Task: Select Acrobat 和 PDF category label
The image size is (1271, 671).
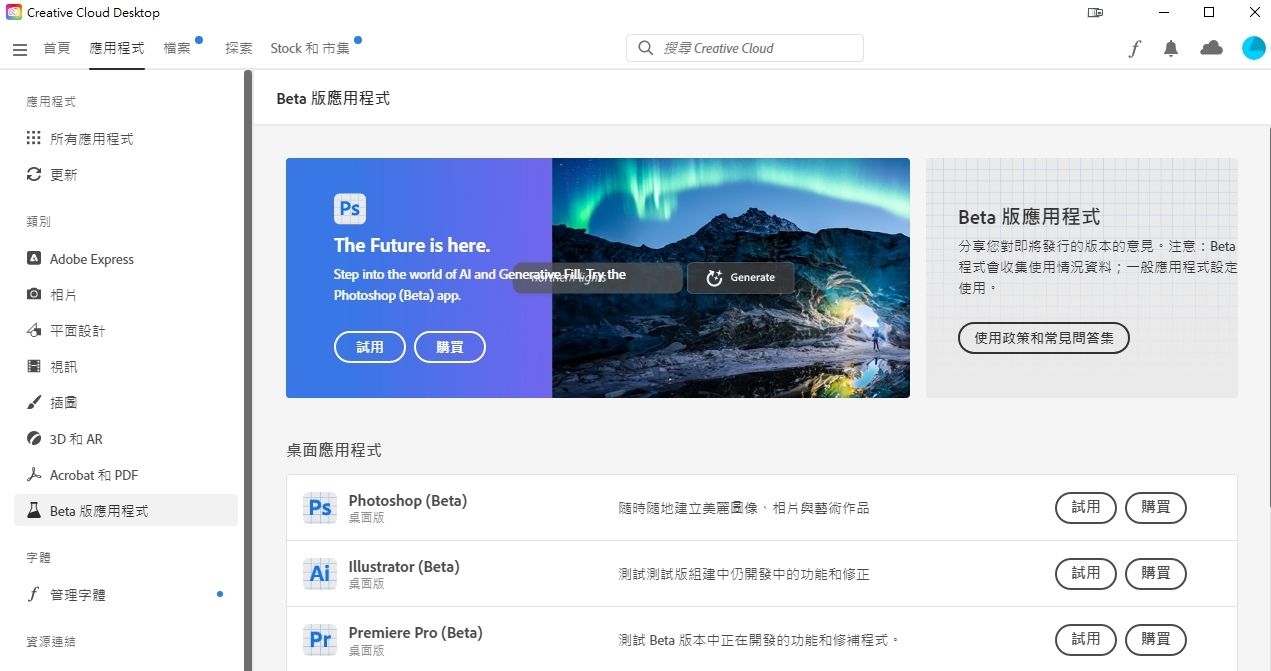Action: [94, 475]
